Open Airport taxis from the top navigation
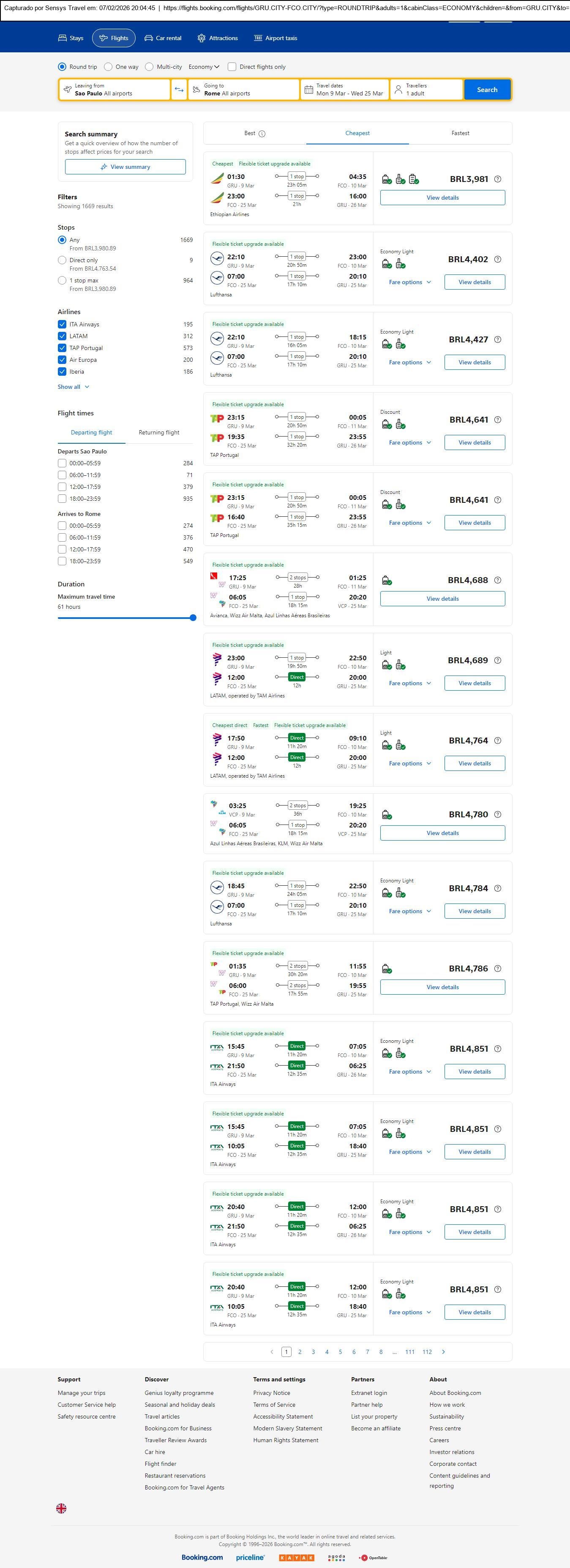 click(275, 38)
